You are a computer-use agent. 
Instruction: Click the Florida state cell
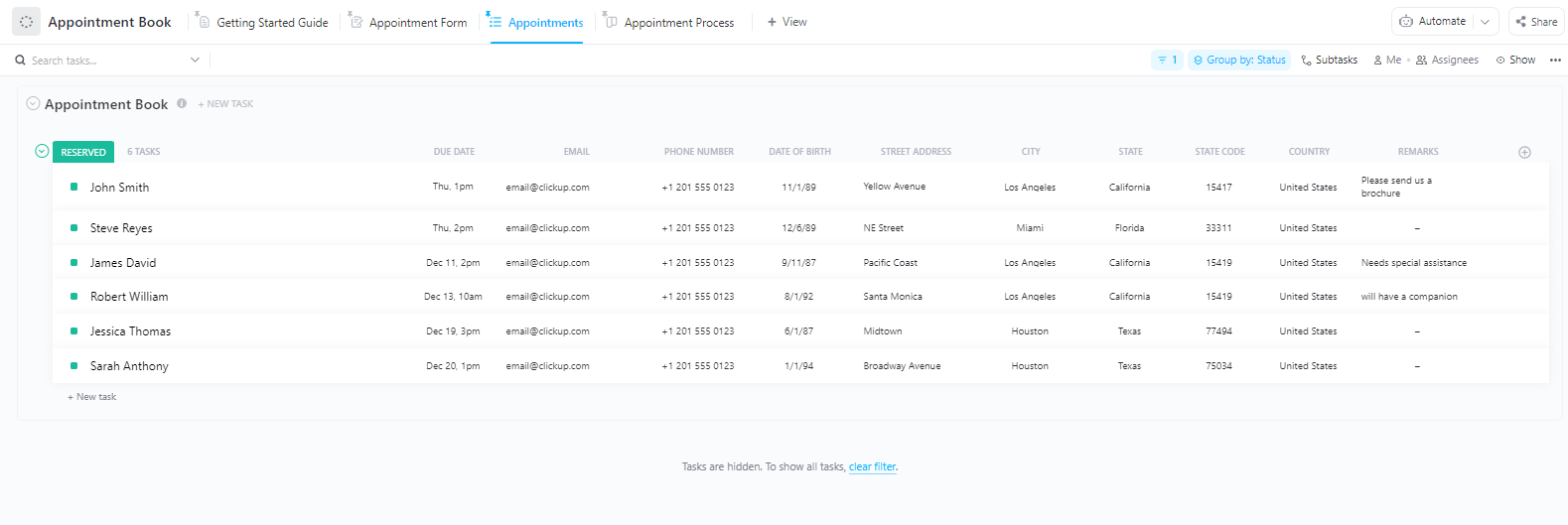coord(1129,228)
